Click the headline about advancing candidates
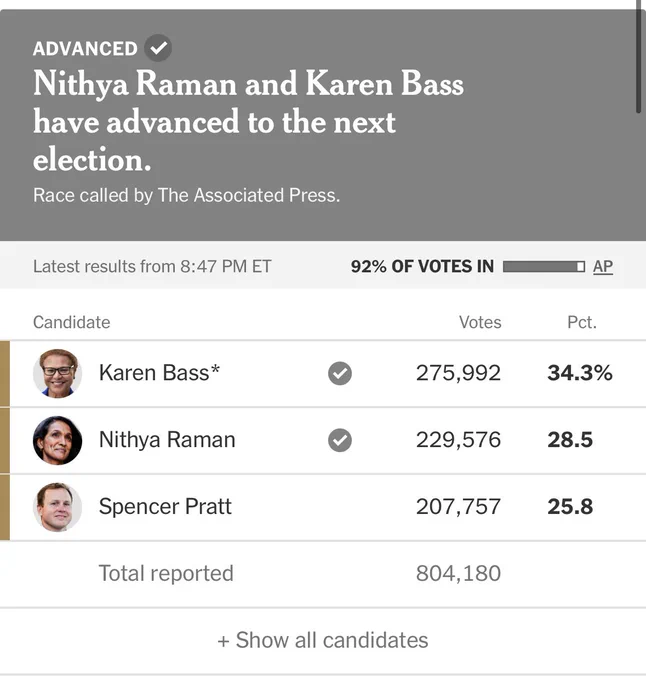Viewport: 646px width, 680px height. click(x=248, y=121)
